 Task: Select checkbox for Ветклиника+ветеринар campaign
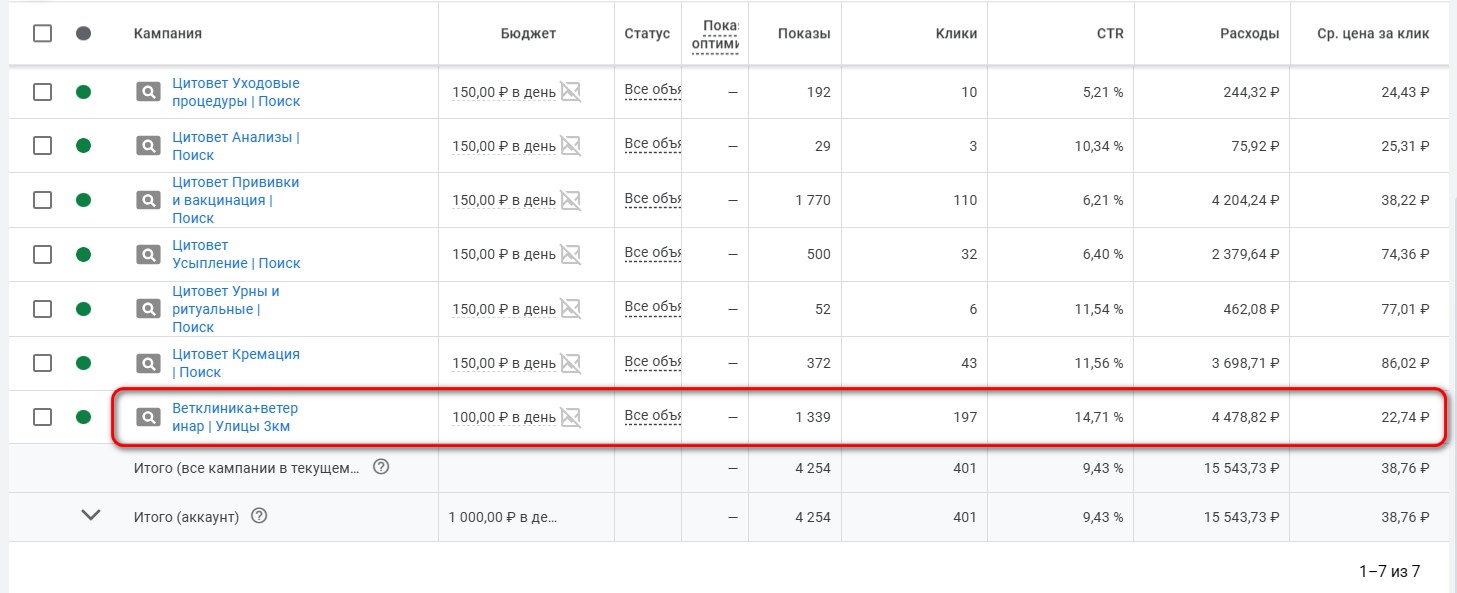pyautogui.click(x=42, y=417)
